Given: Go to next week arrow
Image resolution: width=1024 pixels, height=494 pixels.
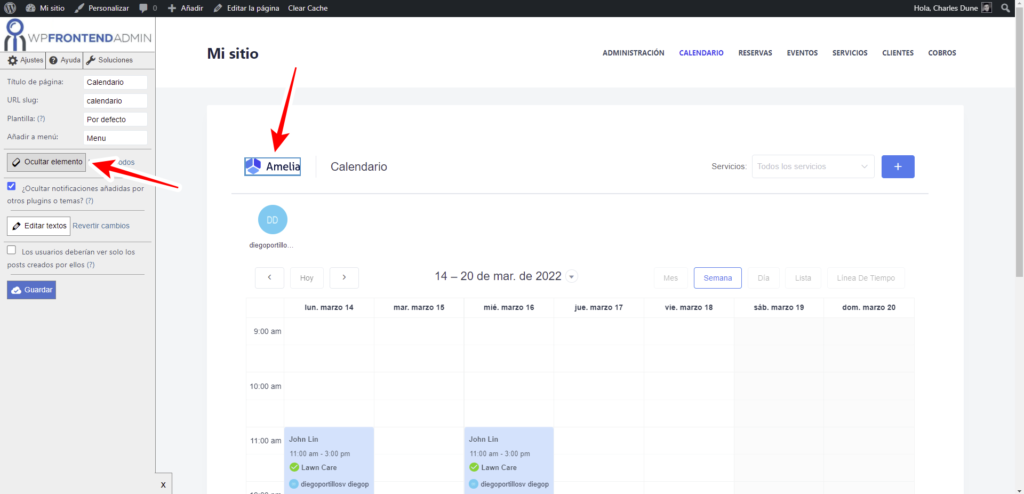Looking at the screenshot, I should coord(344,278).
